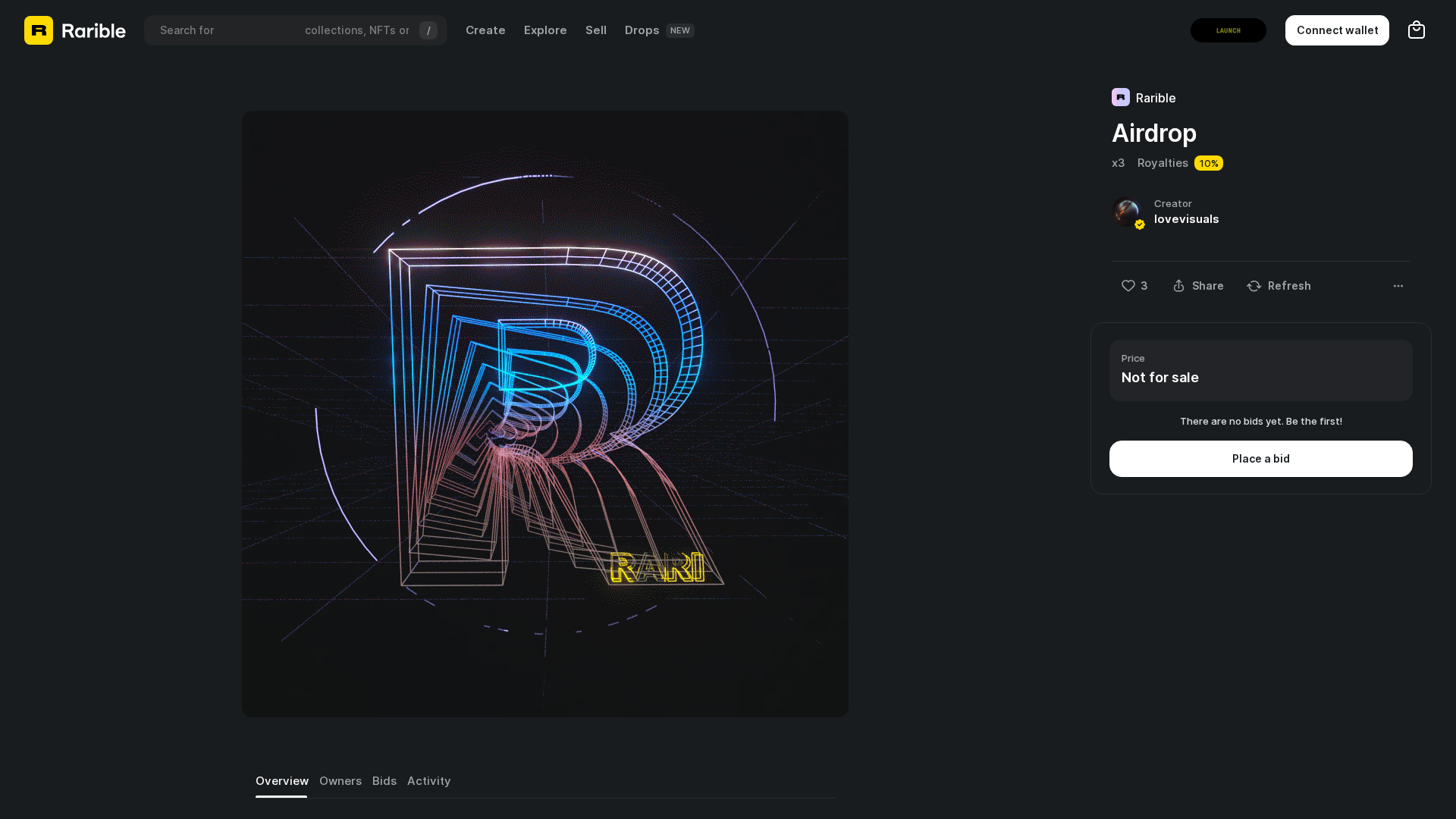This screenshot has height=819, width=1456.
Task: Click the Refresh metadata button
Action: click(1279, 286)
